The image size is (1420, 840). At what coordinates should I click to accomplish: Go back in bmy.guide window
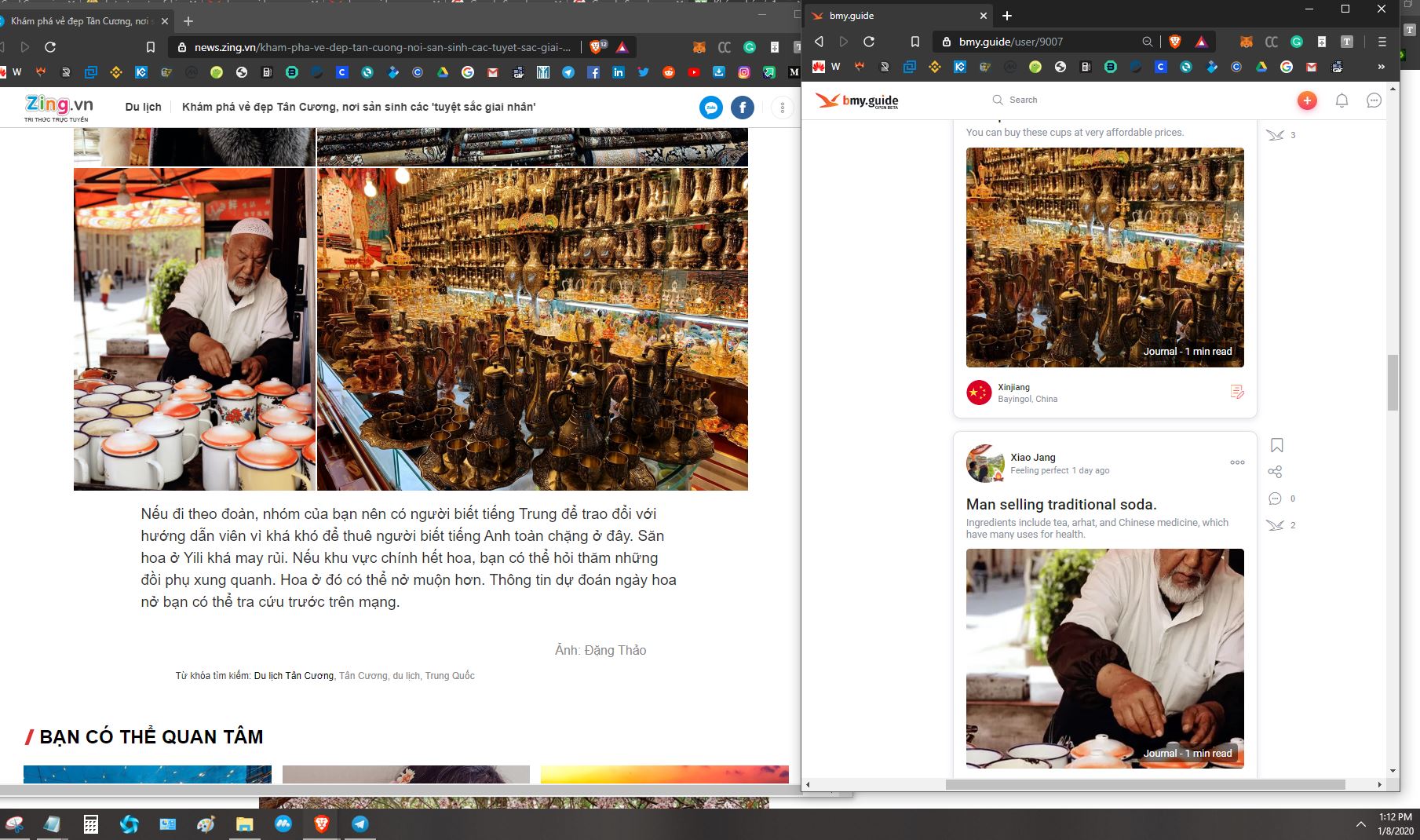(x=819, y=42)
